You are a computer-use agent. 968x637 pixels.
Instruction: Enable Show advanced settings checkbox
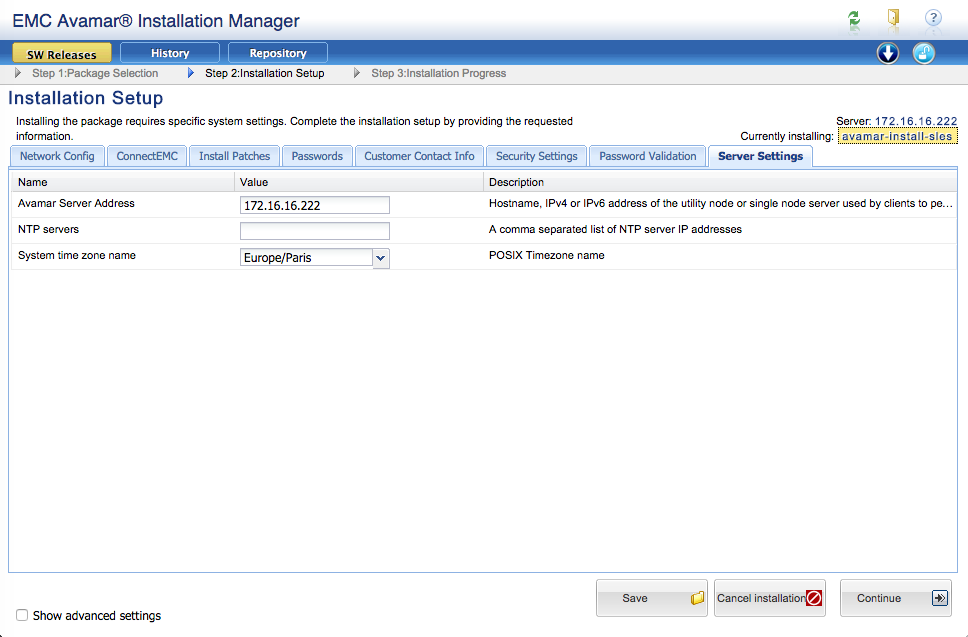click(x=22, y=615)
